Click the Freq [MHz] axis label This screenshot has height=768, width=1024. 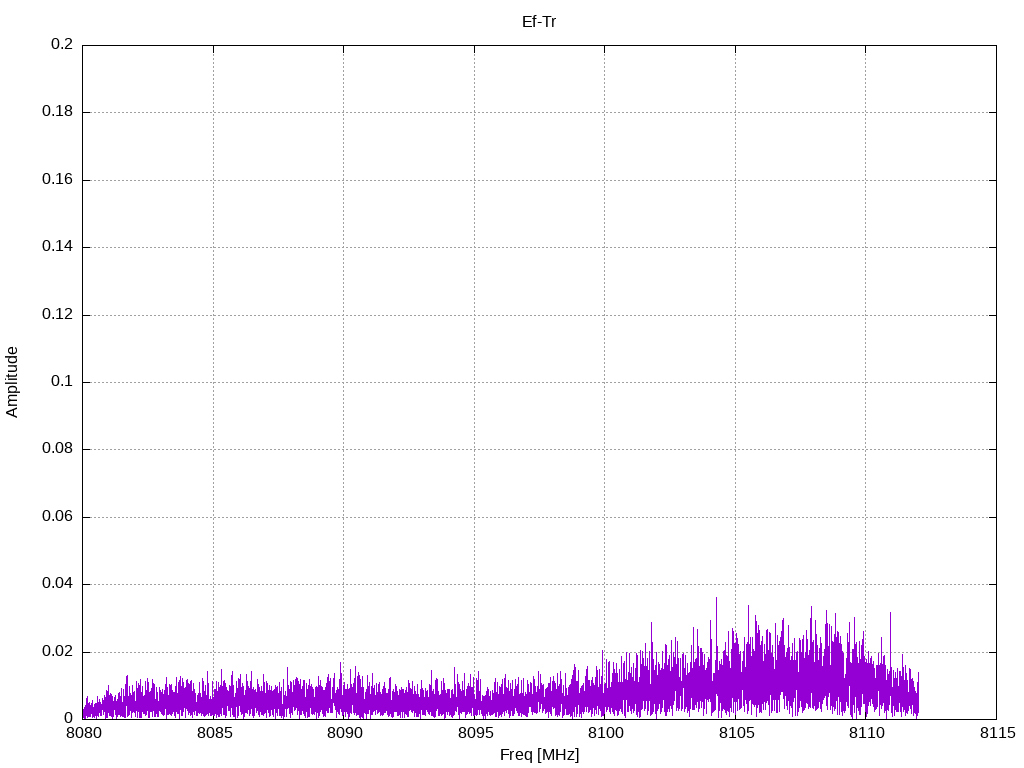click(539, 755)
